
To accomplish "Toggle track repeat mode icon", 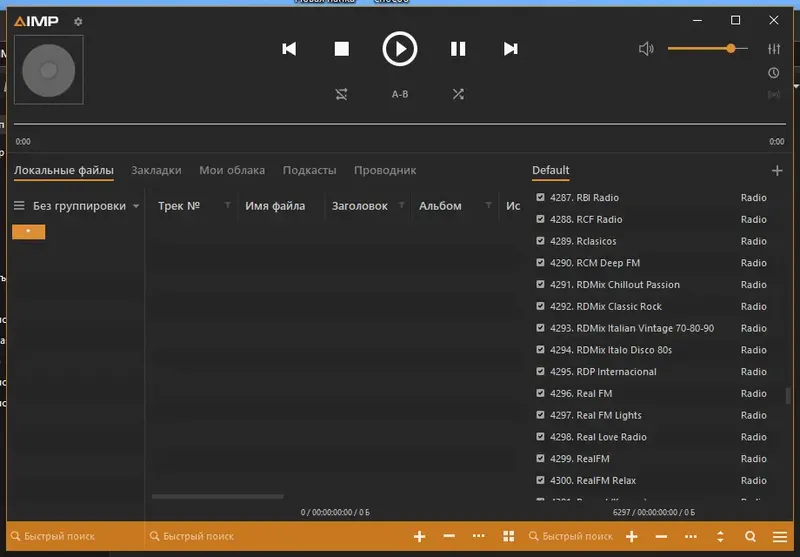I will click(341, 94).
